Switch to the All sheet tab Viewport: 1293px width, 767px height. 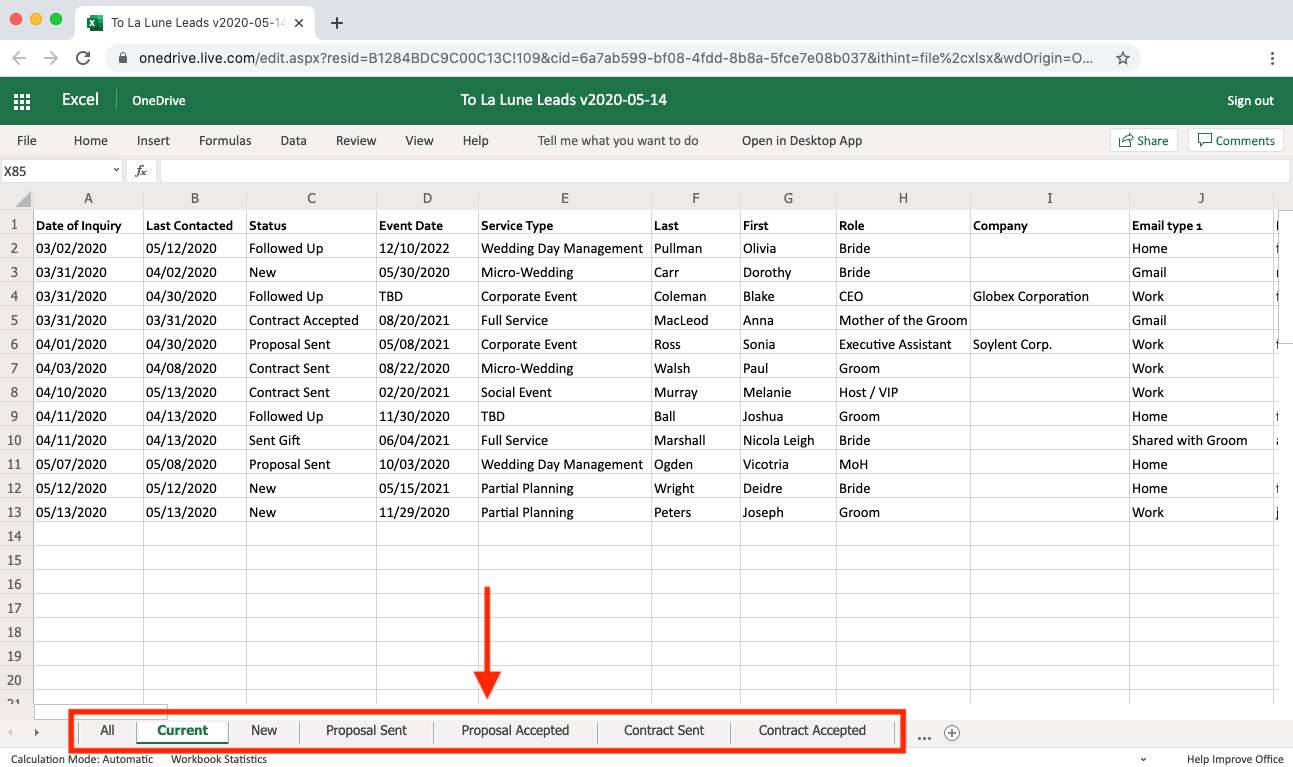click(x=107, y=731)
